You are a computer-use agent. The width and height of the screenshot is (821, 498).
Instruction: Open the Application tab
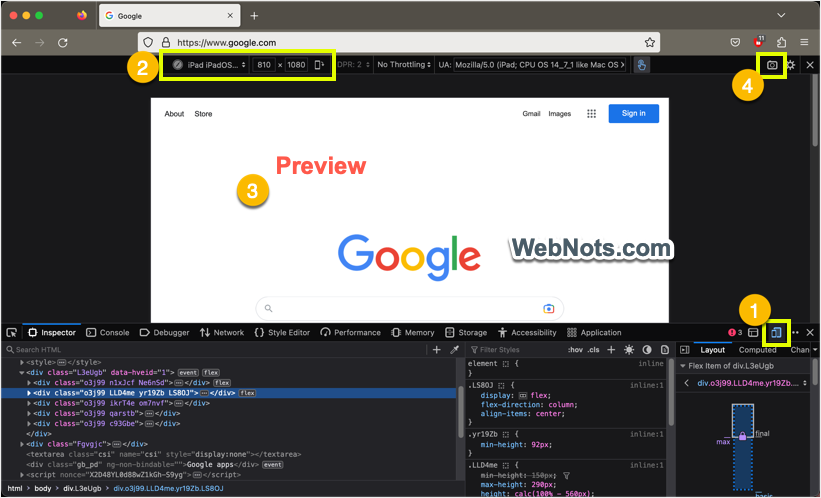point(594,333)
